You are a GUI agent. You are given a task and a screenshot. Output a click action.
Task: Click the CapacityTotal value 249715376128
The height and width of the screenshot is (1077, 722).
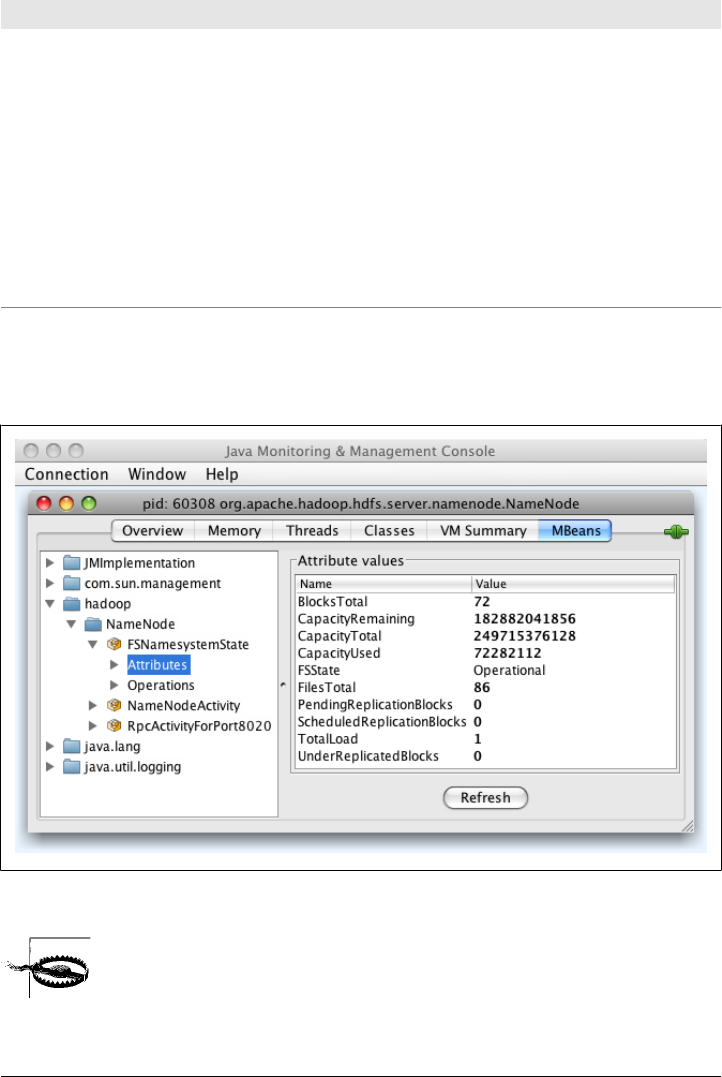(525, 636)
